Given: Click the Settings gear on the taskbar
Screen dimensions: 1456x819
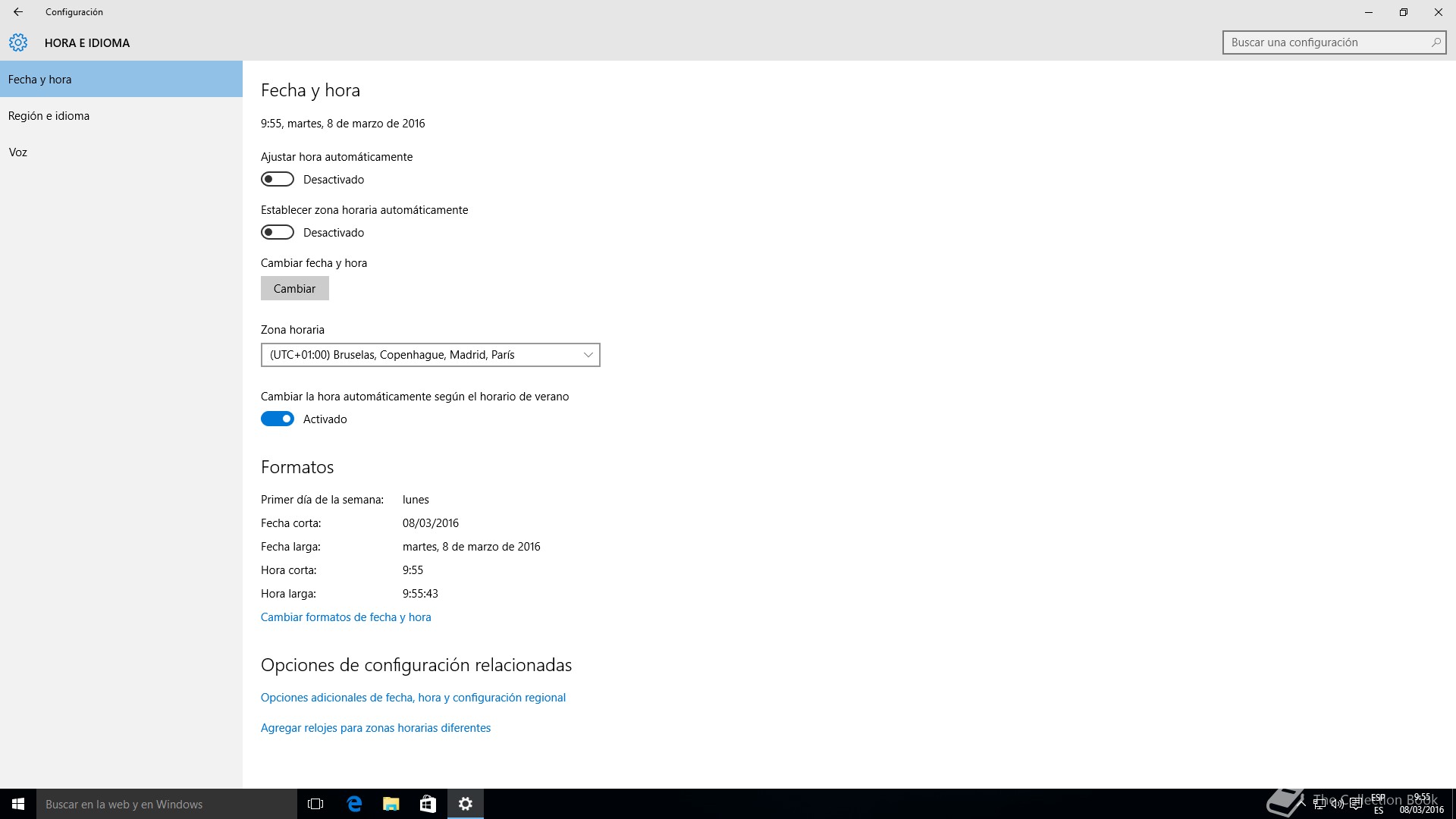Looking at the screenshot, I should 466,804.
